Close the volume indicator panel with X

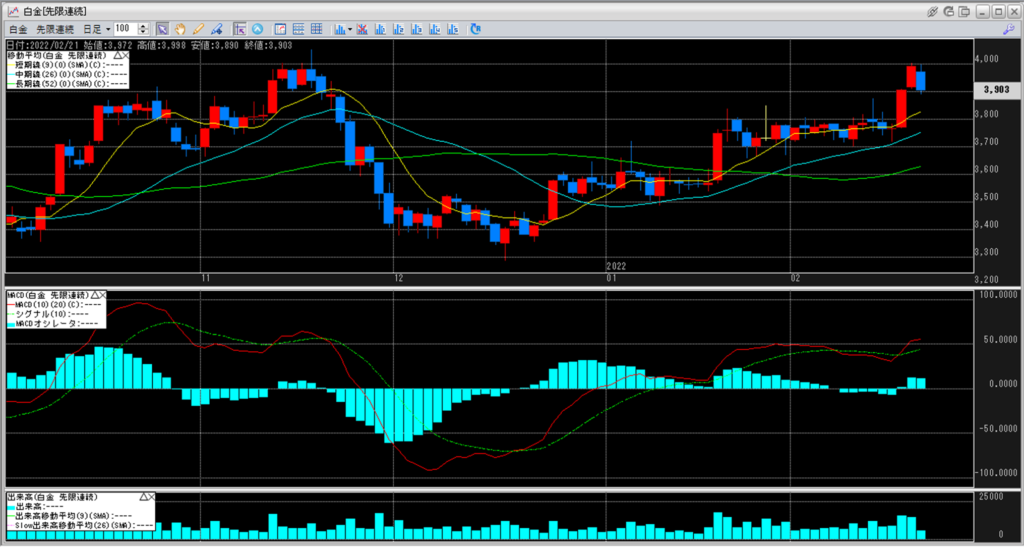(x=152, y=496)
